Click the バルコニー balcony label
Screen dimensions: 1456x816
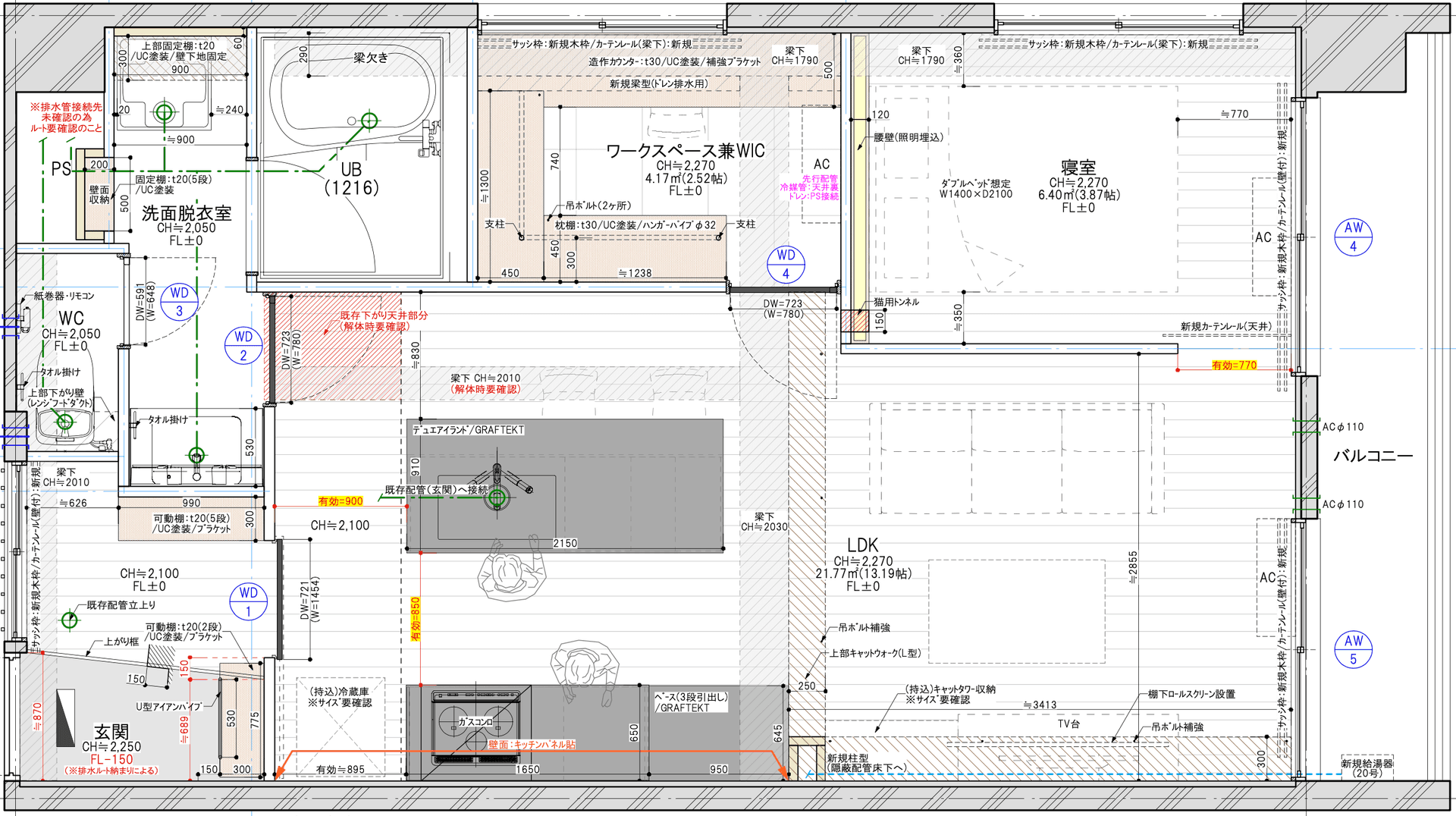tap(1373, 456)
